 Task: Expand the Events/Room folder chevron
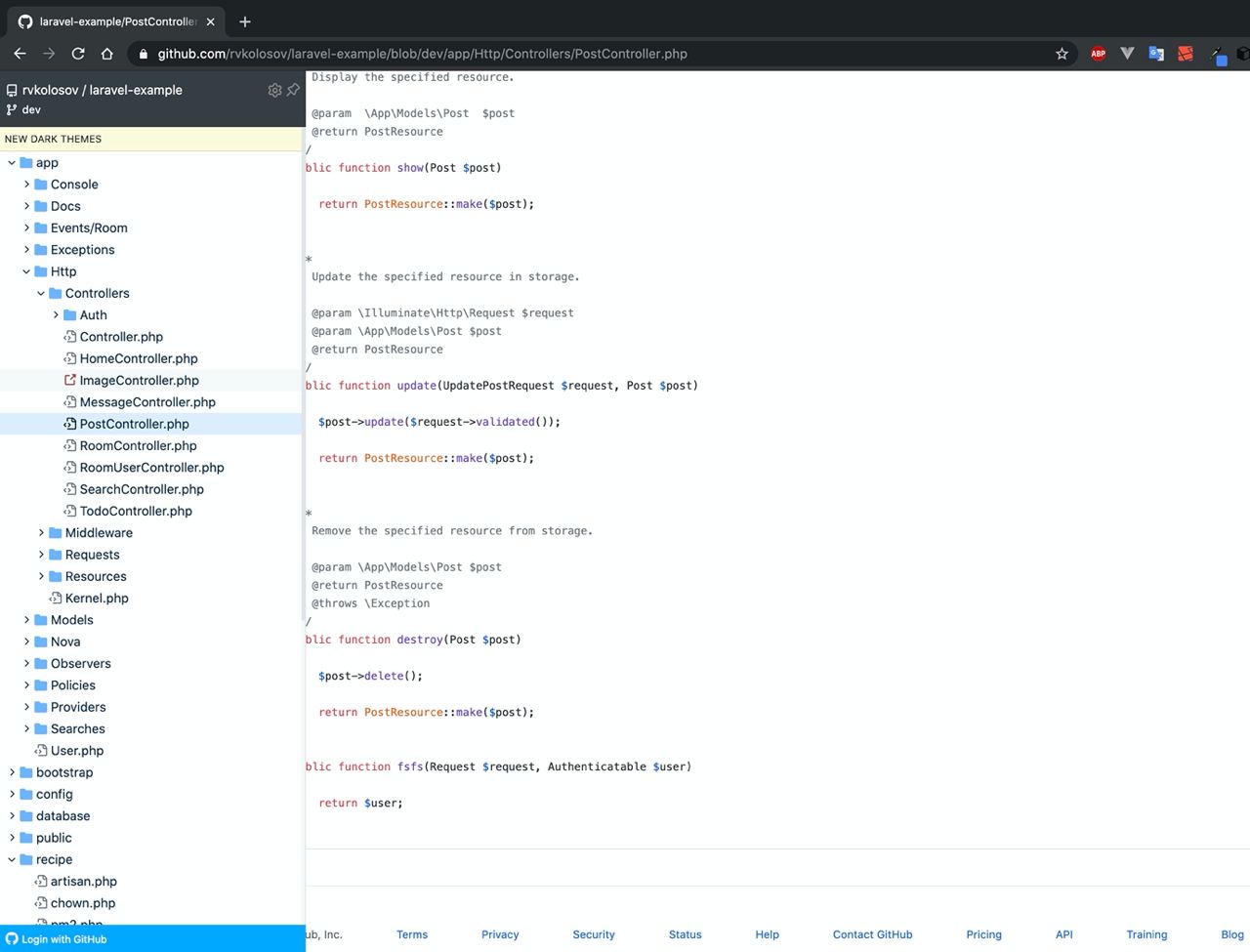[x=26, y=228]
